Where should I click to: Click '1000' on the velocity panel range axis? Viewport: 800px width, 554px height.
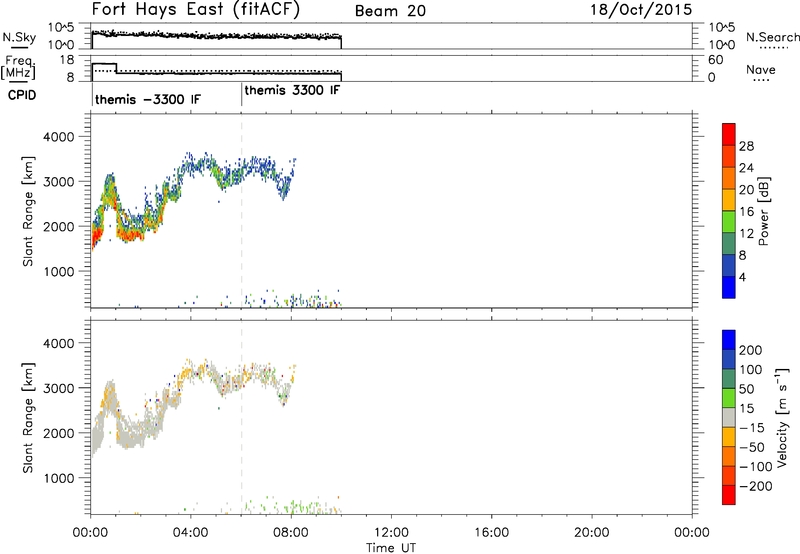(58, 478)
